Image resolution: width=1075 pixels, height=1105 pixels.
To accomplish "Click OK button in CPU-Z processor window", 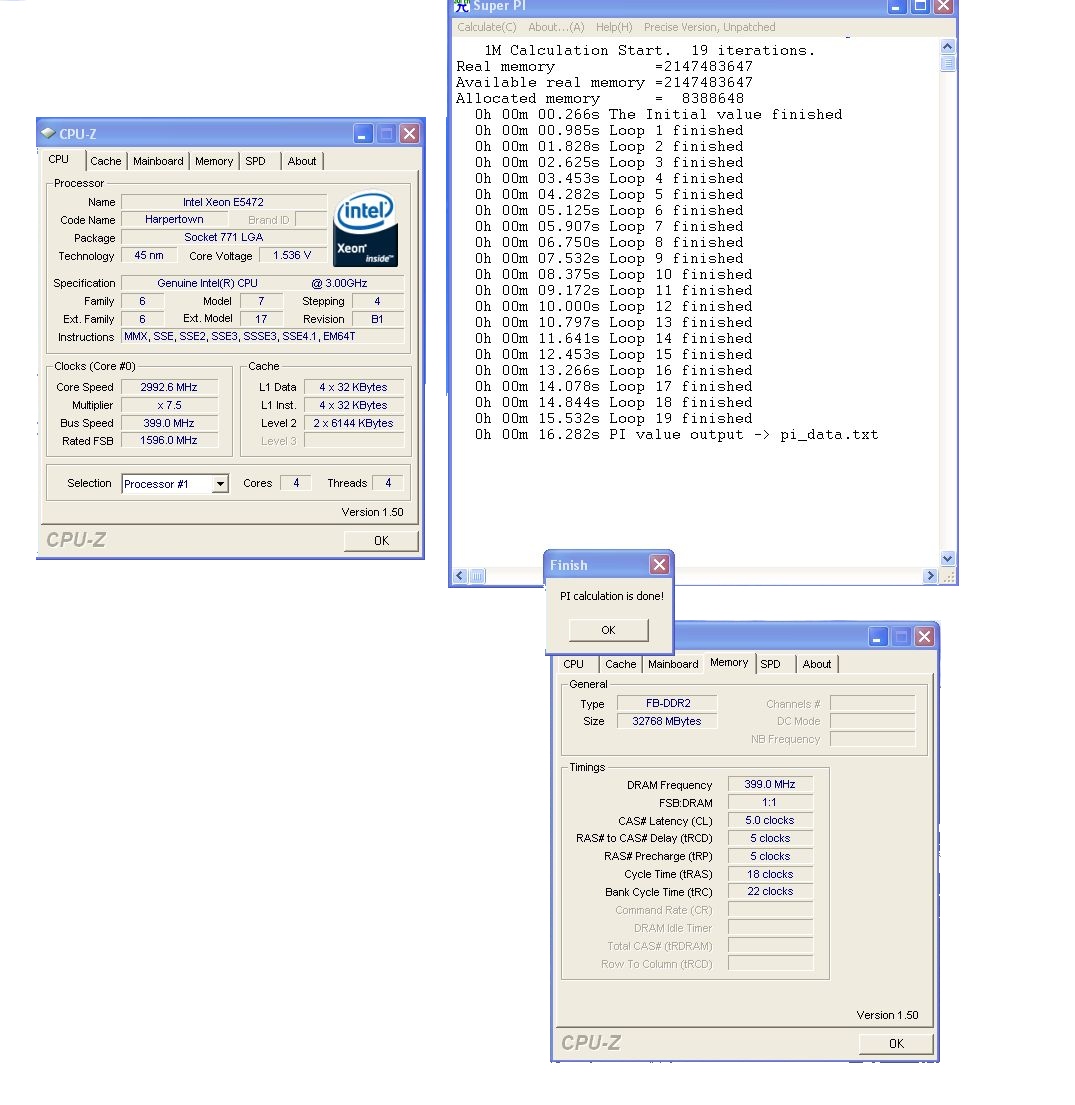I will (x=381, y=541).
